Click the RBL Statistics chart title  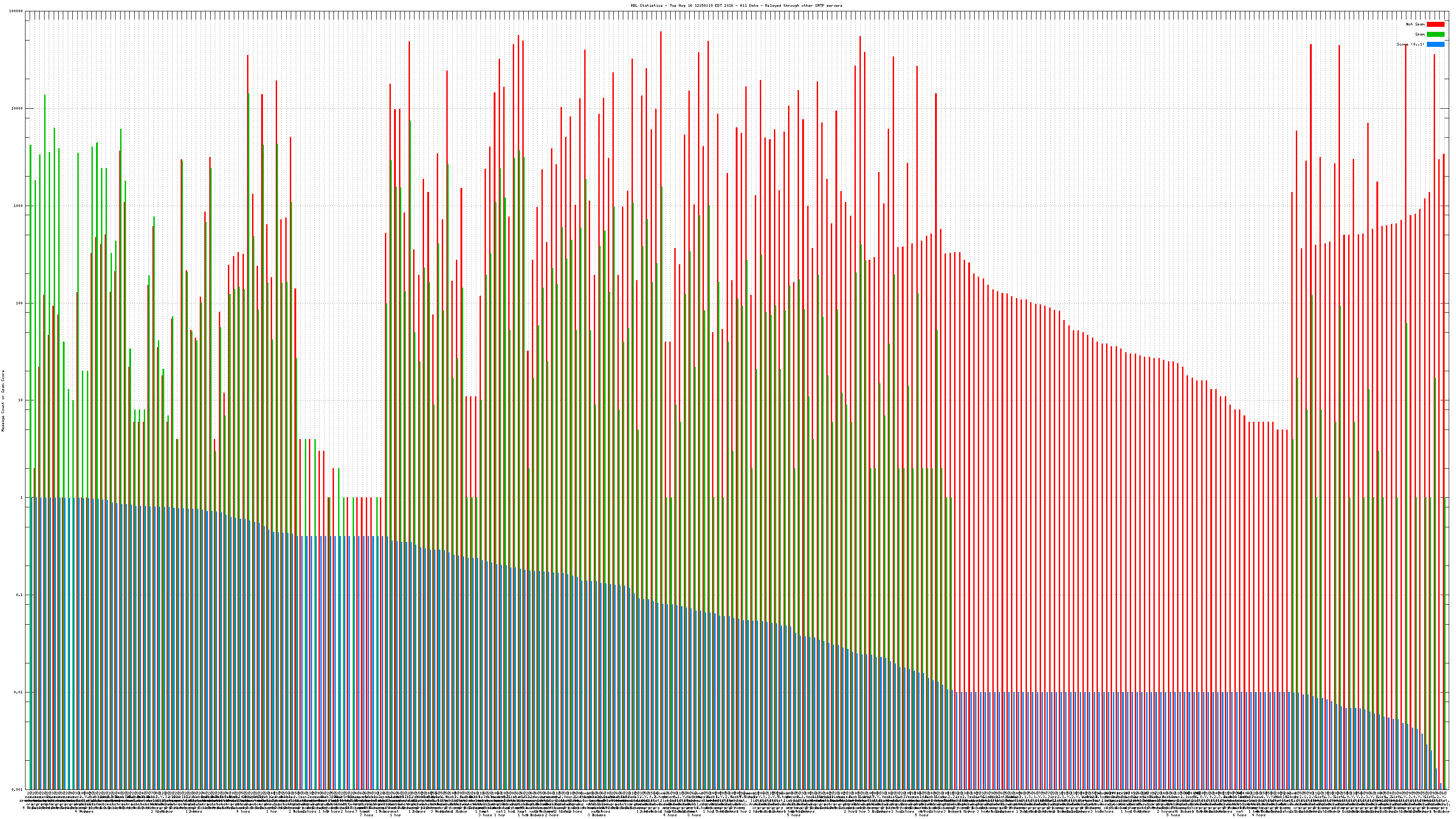(736, 5)
